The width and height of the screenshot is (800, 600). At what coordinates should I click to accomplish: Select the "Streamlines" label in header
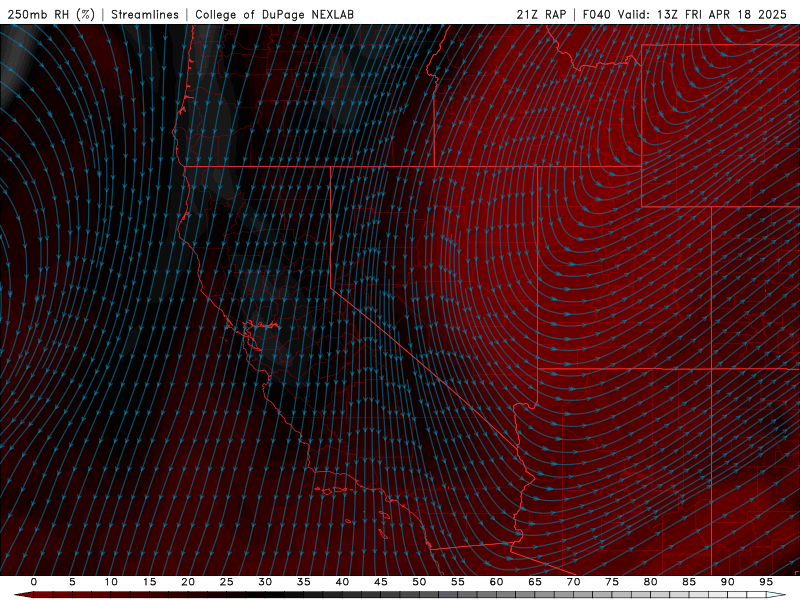(x=145, y=14)
